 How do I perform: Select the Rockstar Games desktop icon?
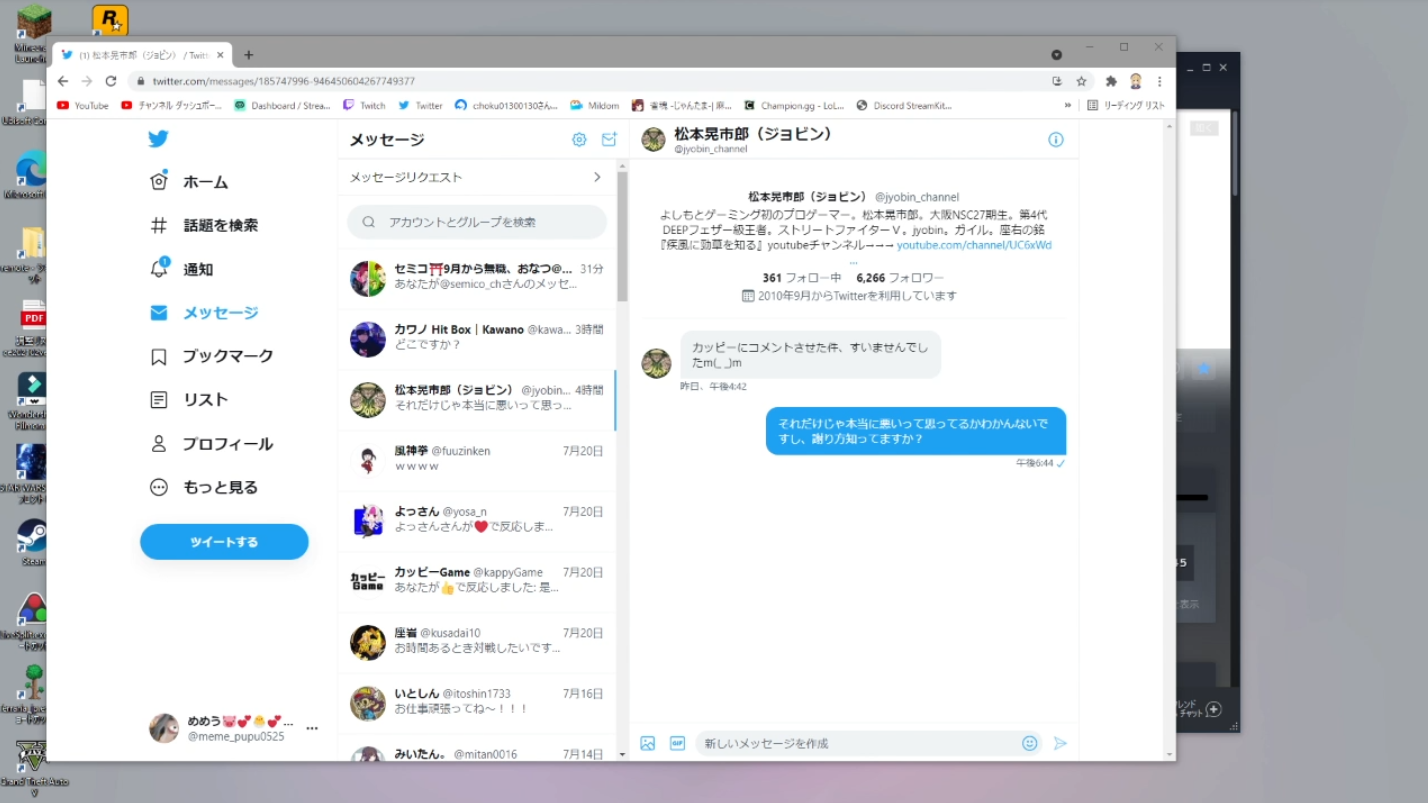[109, 20]
